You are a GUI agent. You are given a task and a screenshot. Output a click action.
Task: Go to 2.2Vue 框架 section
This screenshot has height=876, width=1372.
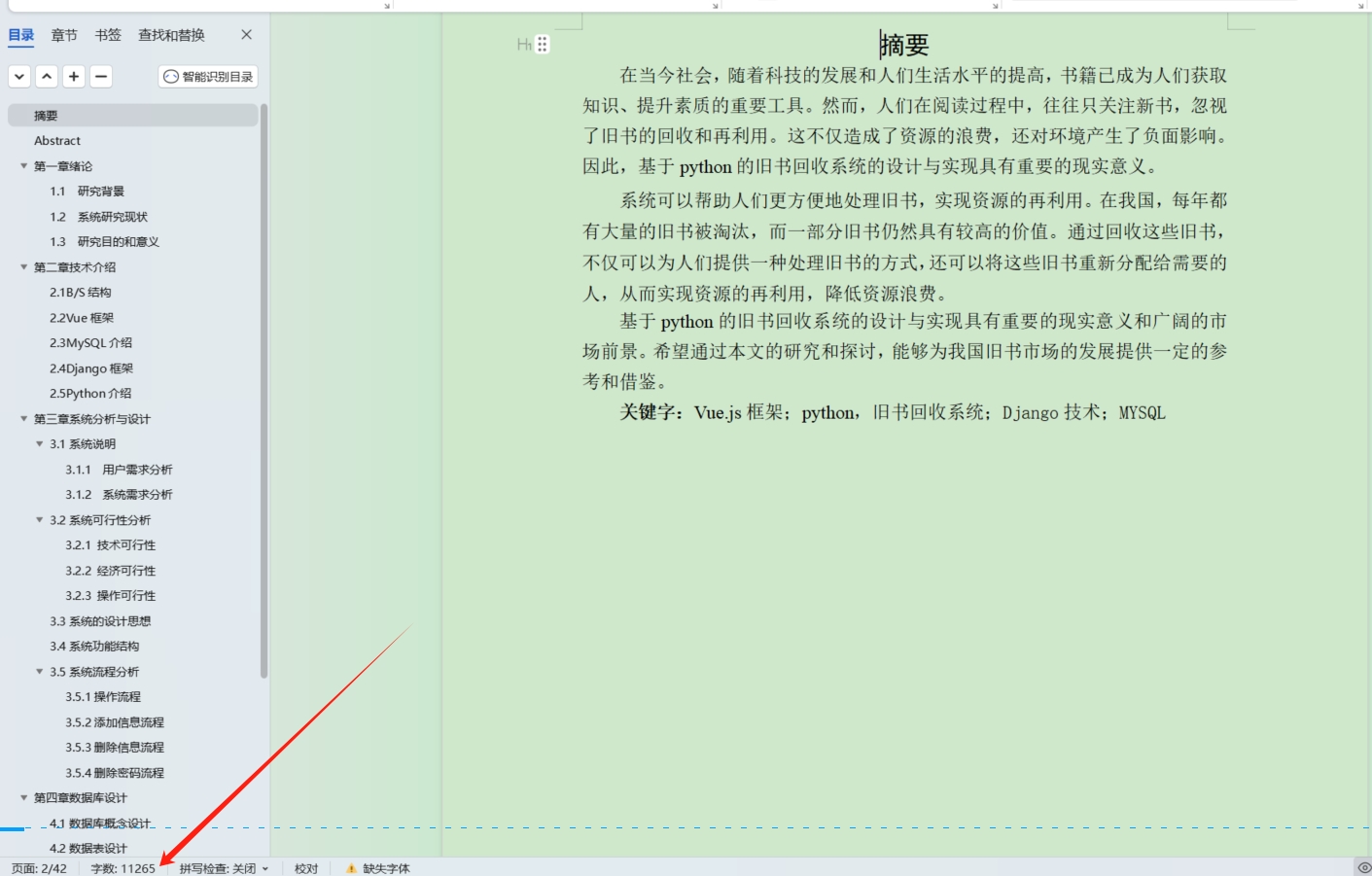click(82, 318)
